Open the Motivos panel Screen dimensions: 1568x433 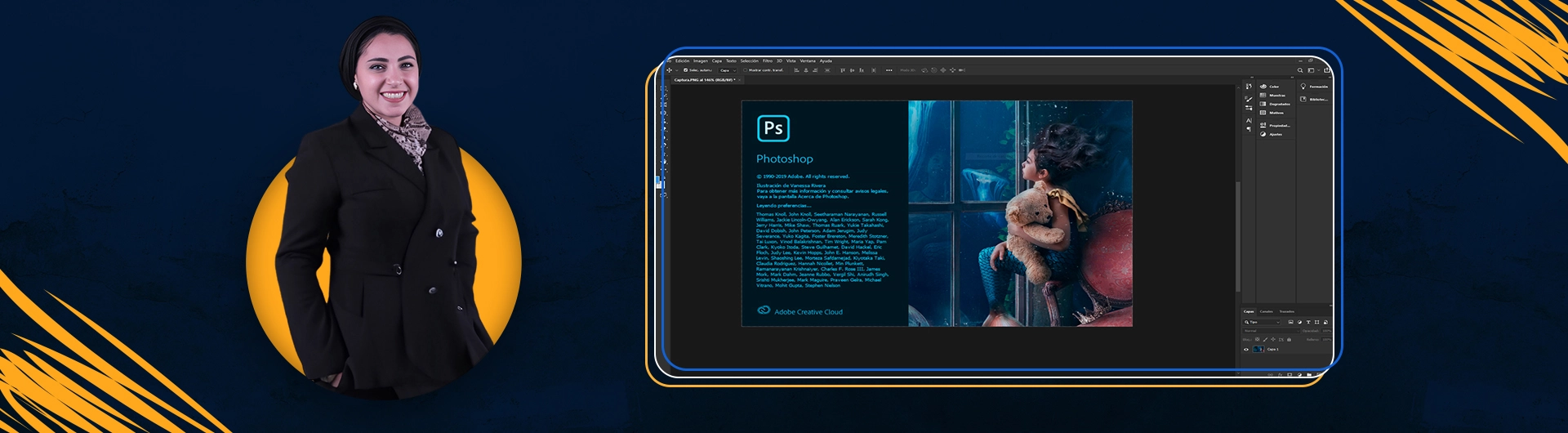(x=1272, y=113)
